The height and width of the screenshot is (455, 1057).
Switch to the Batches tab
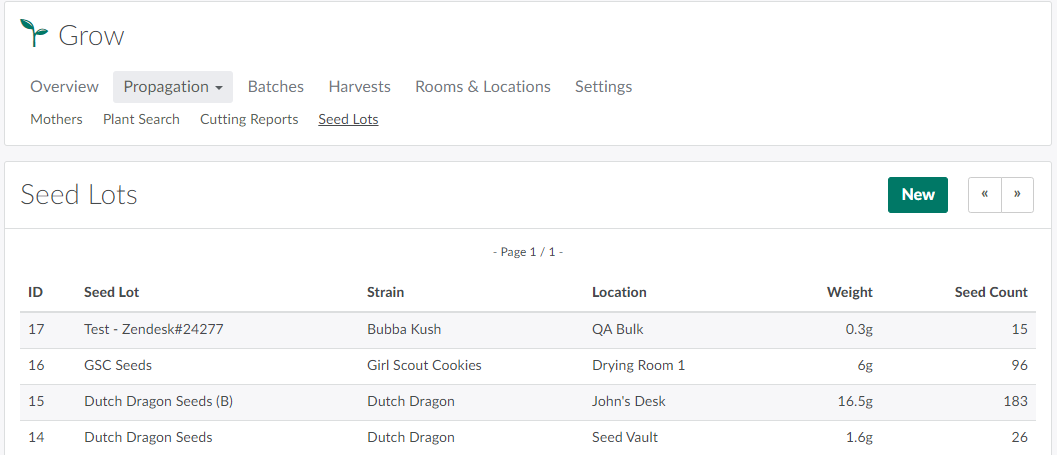coord(276,87)
